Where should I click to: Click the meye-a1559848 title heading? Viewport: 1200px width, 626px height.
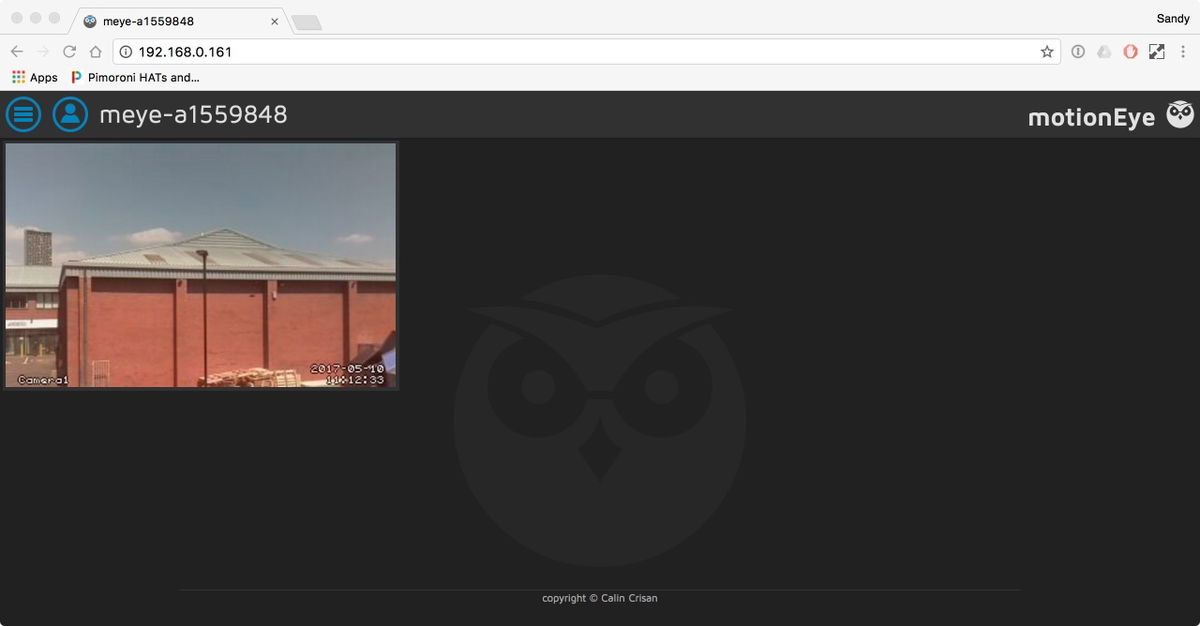191,114
